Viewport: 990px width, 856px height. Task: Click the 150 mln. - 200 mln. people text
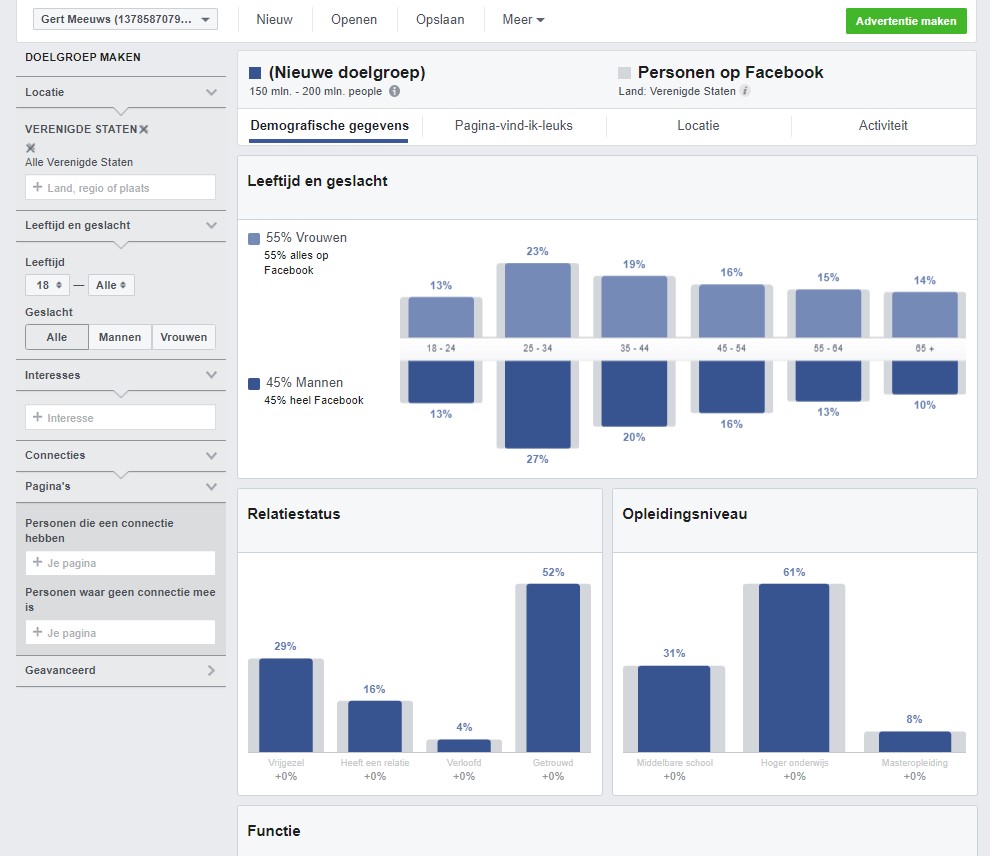[x=316, y=92]
